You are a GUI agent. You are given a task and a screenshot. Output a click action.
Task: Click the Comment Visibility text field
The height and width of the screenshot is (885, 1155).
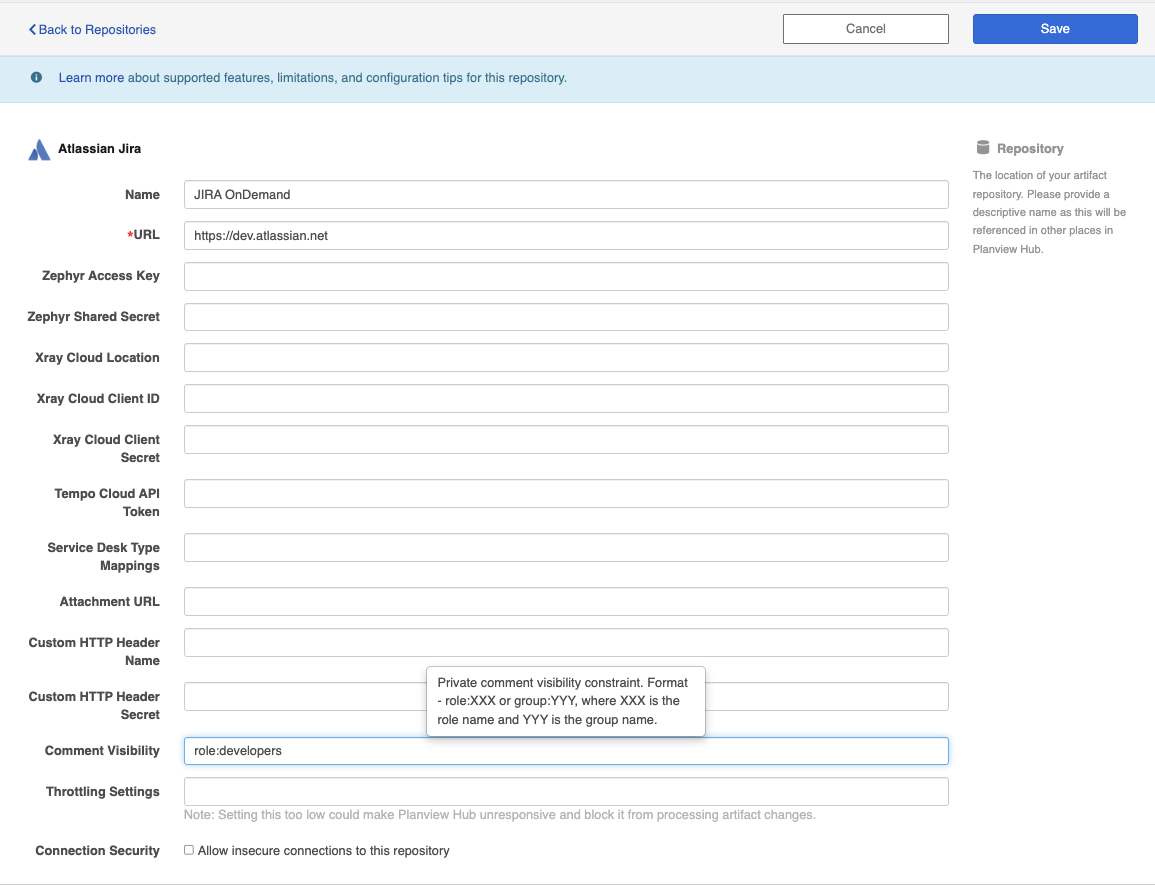point(566,751)
